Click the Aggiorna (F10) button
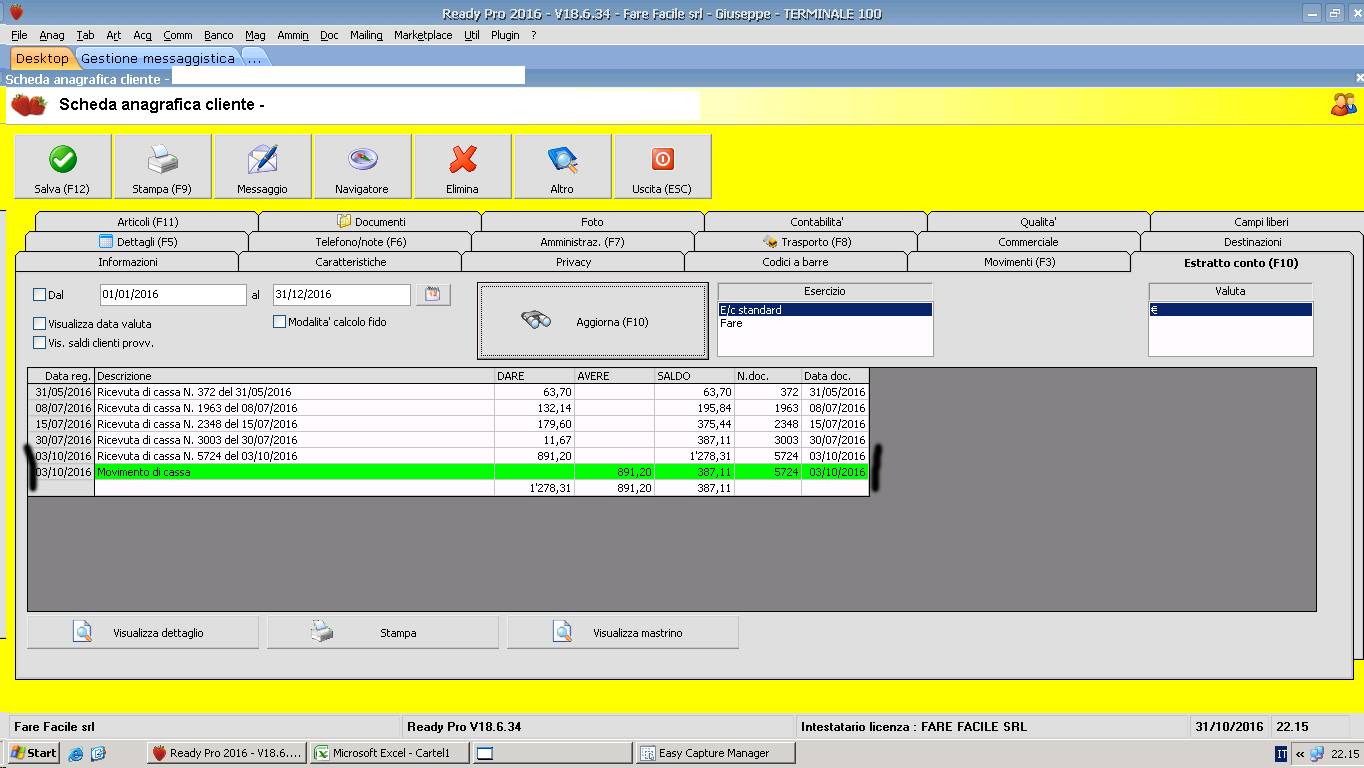Viewport: 1364px width, 768px height. point(592,321)
